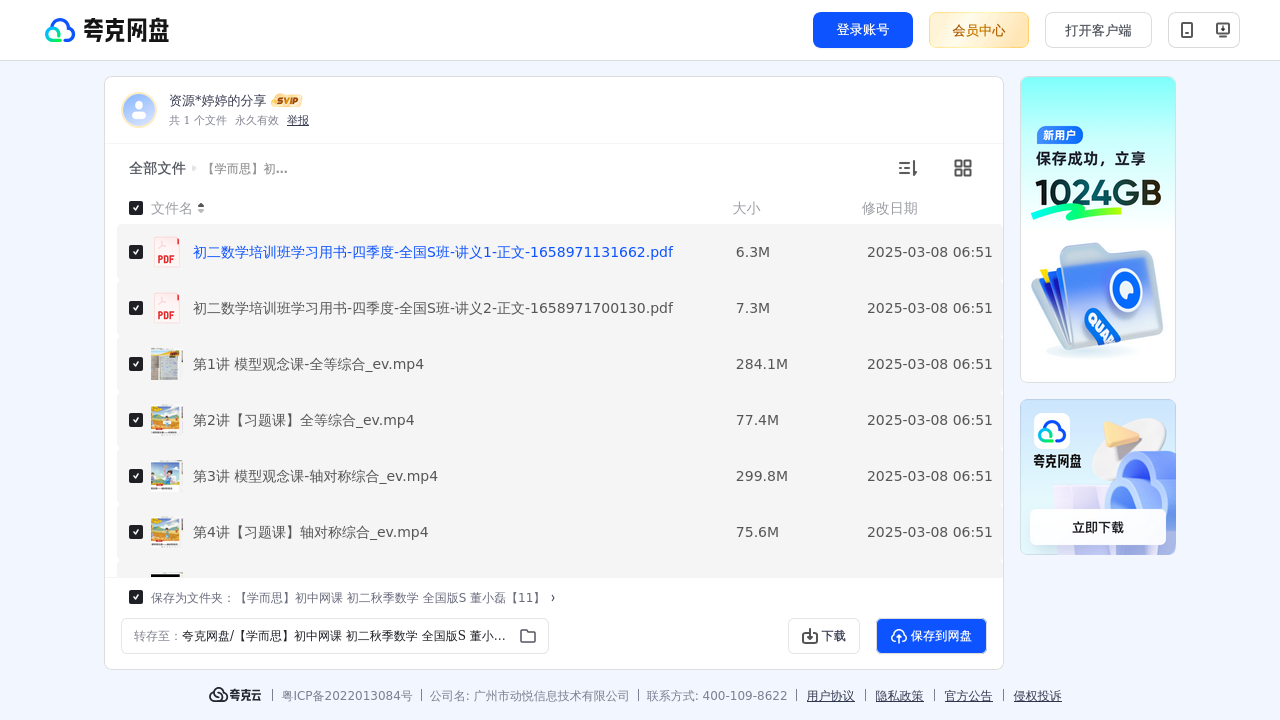
Task: Toggle the select-all files checkbox
Action: point(136,208)
